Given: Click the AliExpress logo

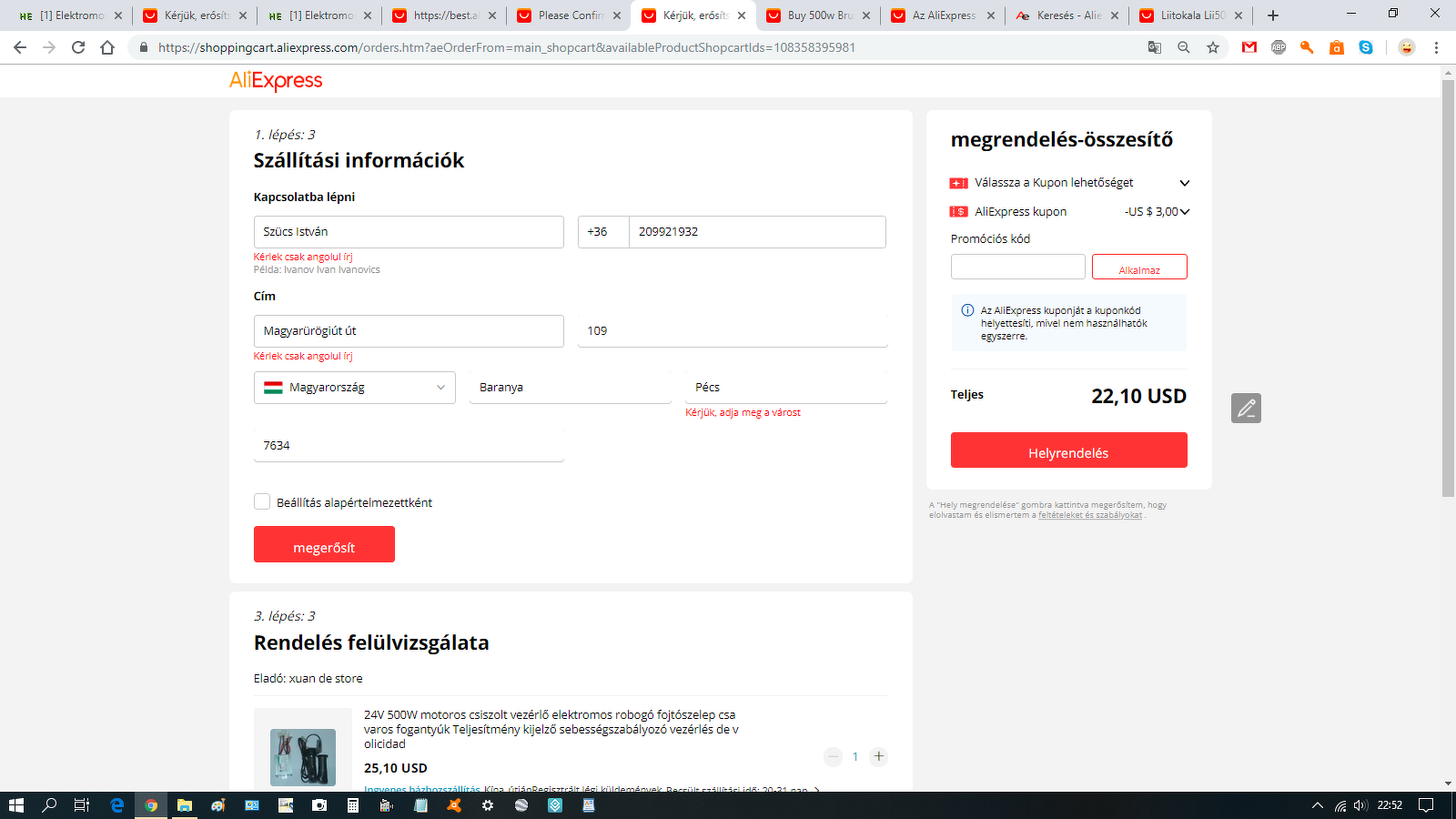Looking at the screenshot, I should click(x=276, y=81).
